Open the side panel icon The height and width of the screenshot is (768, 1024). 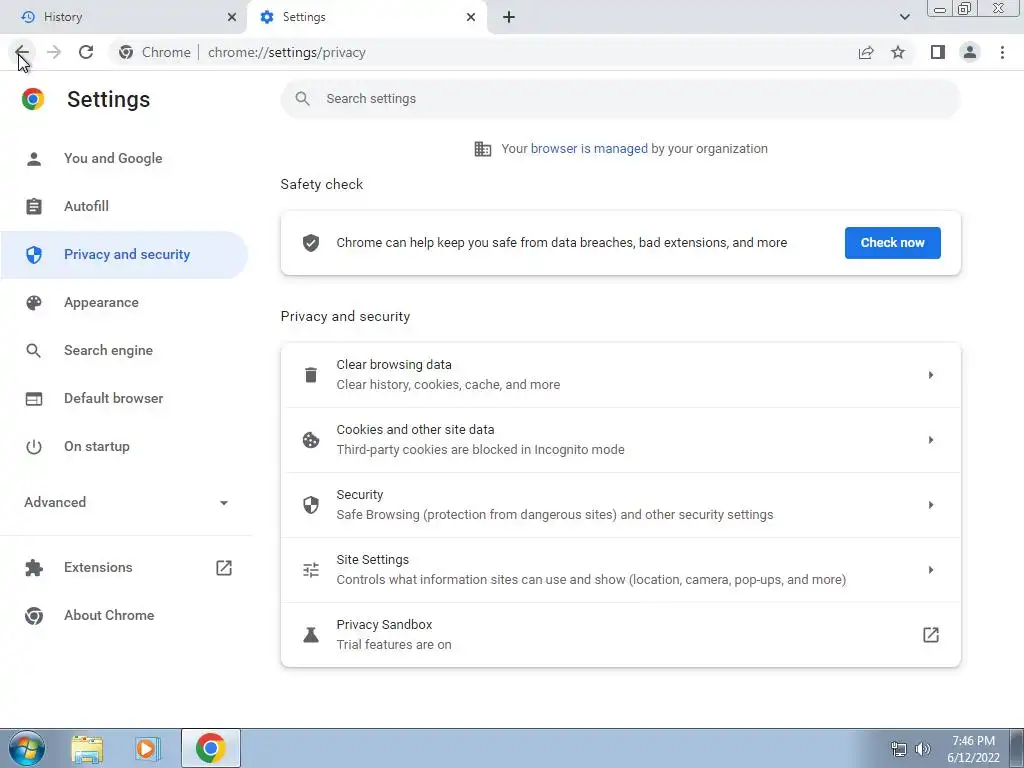point(938,52)
